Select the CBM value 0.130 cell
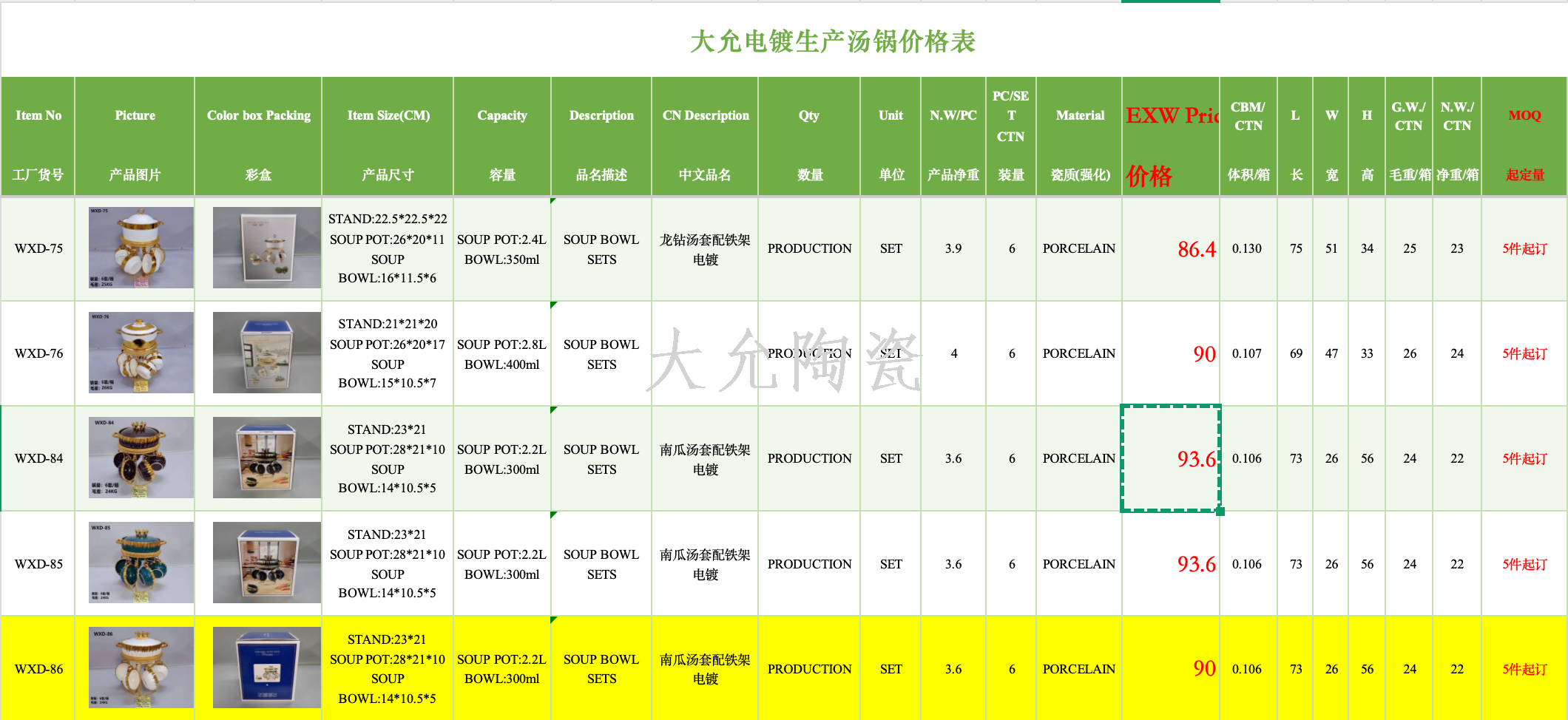1568x720 pixels. point(1248,249)
